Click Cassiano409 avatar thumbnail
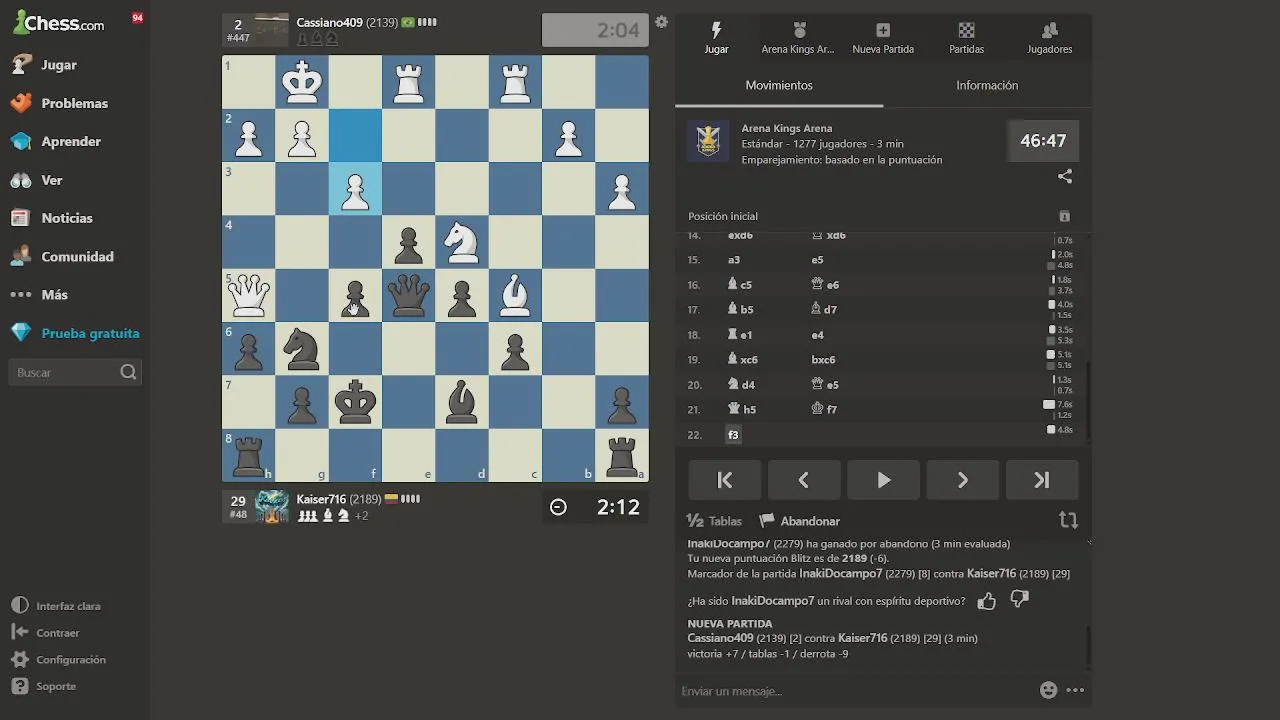The width and height of the screenshot is (1280, 720). [272, 30]
